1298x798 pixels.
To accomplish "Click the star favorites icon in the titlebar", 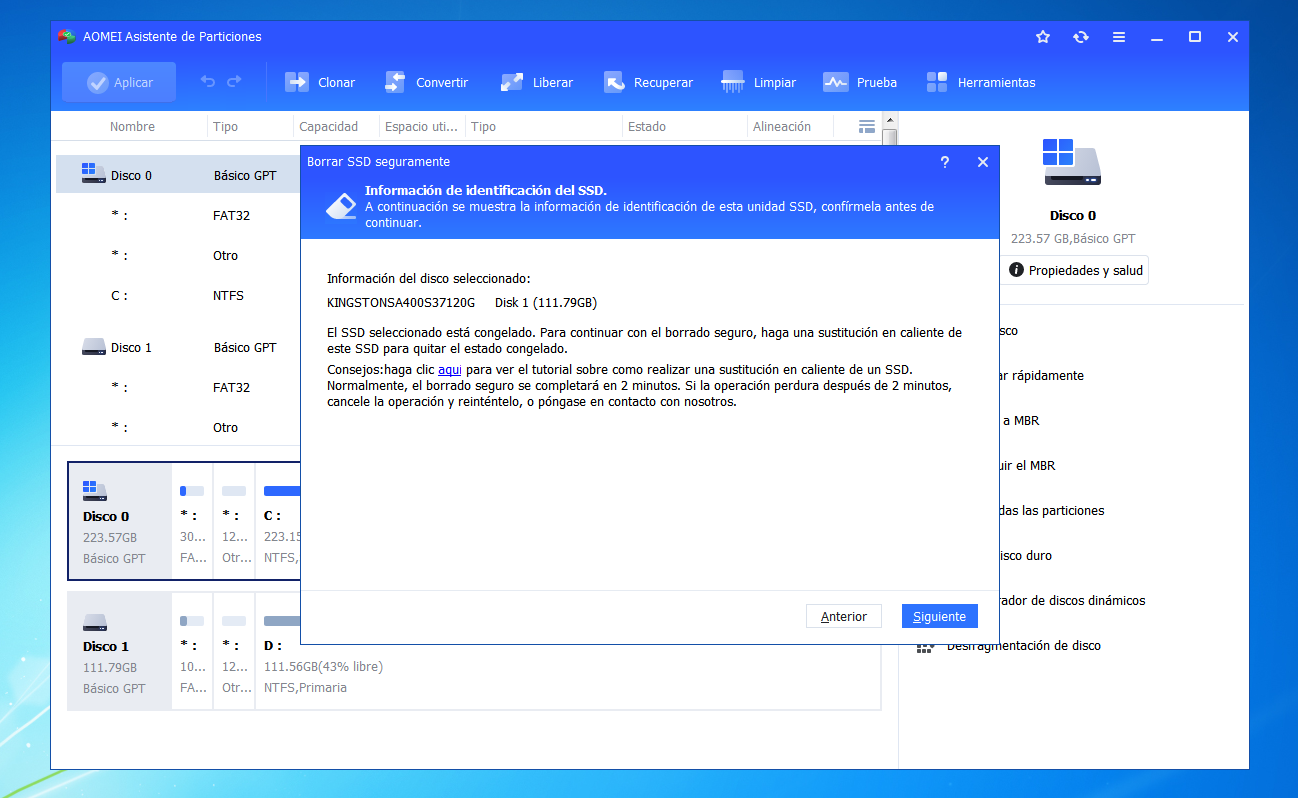I will click(1043, 36).
